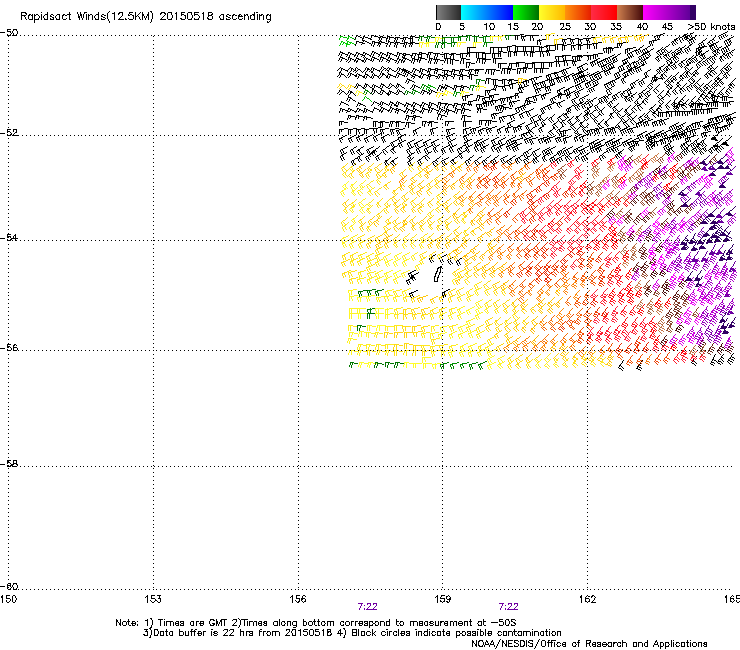740x650 pixels.
Task: Click the longitude label '159'
Action: pyautogui.click(x=442, y=599)
